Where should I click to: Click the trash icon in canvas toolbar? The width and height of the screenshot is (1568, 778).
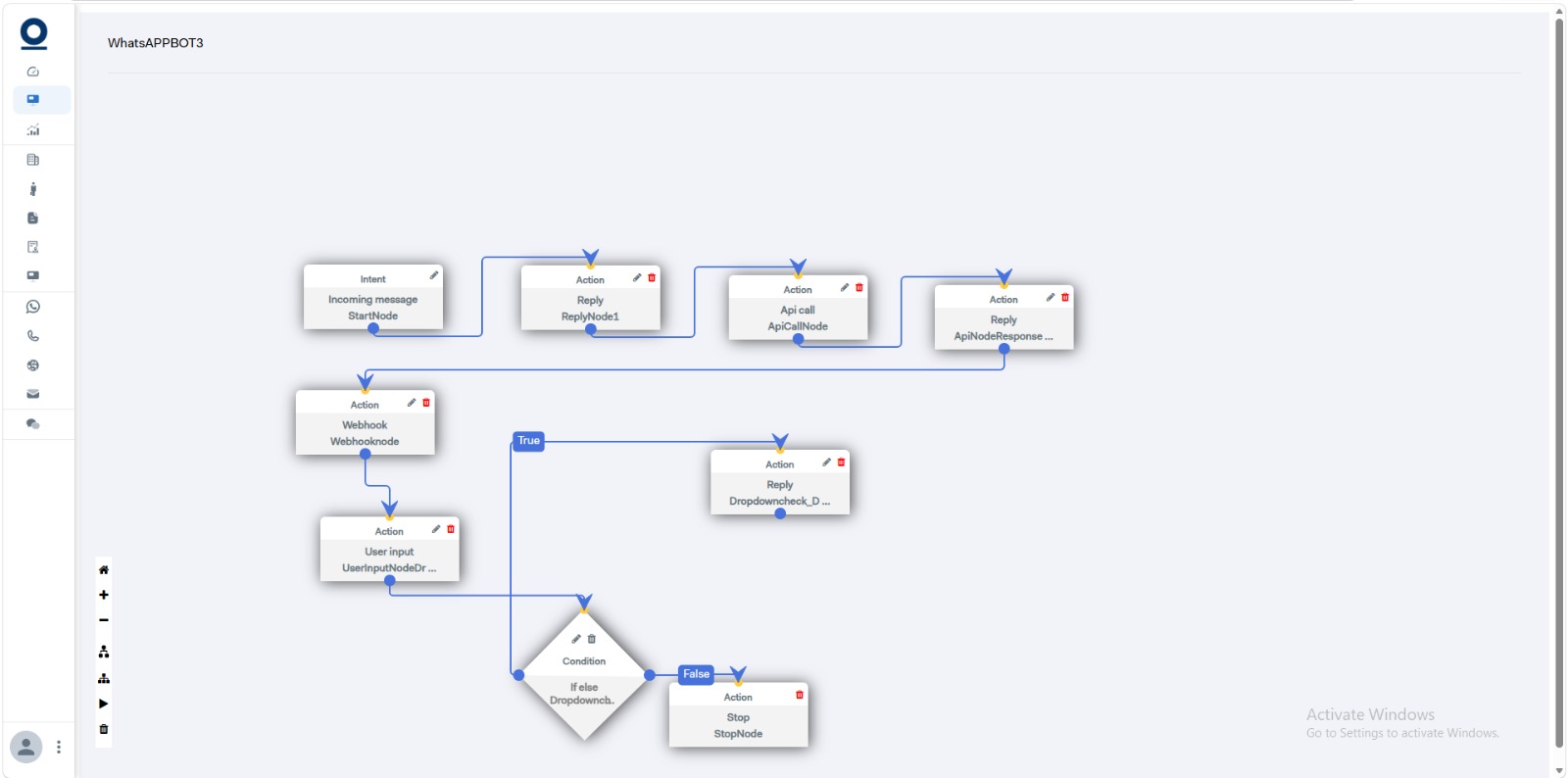point(104,729)
